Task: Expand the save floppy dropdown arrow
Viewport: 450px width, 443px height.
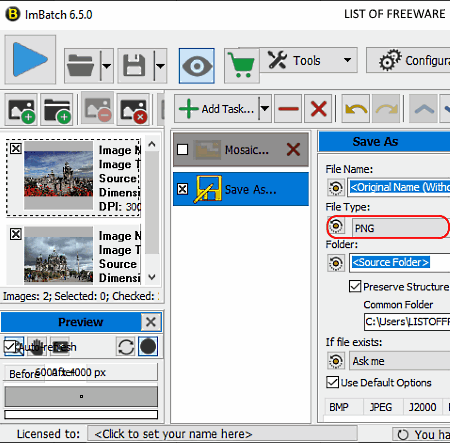Action: tap(160, 66)
